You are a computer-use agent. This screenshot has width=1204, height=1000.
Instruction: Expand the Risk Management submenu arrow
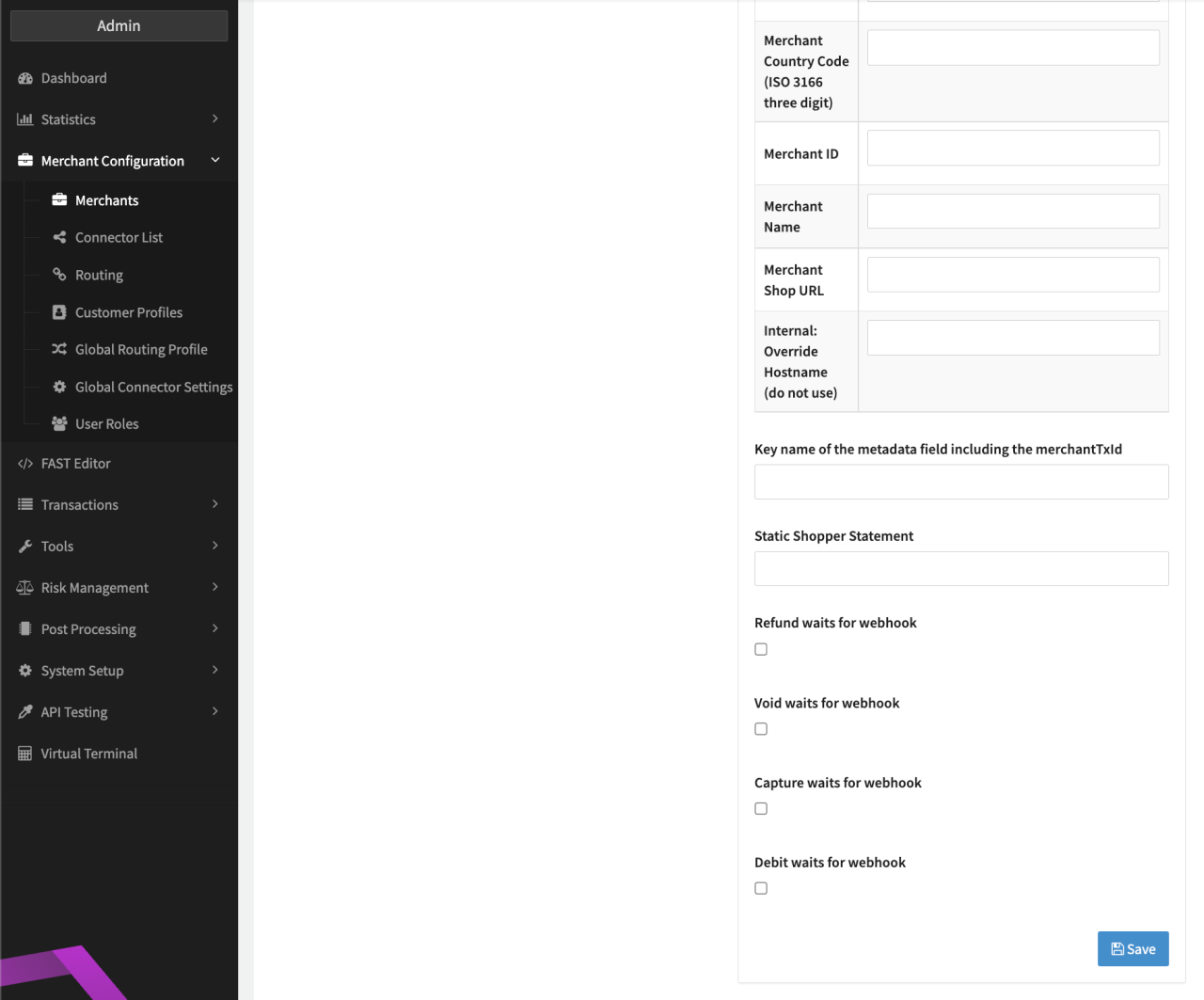215,587
